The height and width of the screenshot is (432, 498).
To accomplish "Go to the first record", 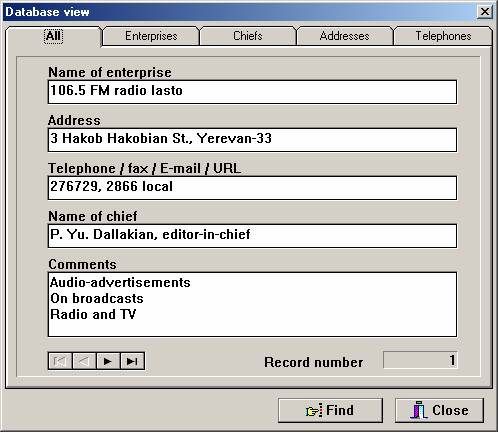I will (x=60, y=361).
